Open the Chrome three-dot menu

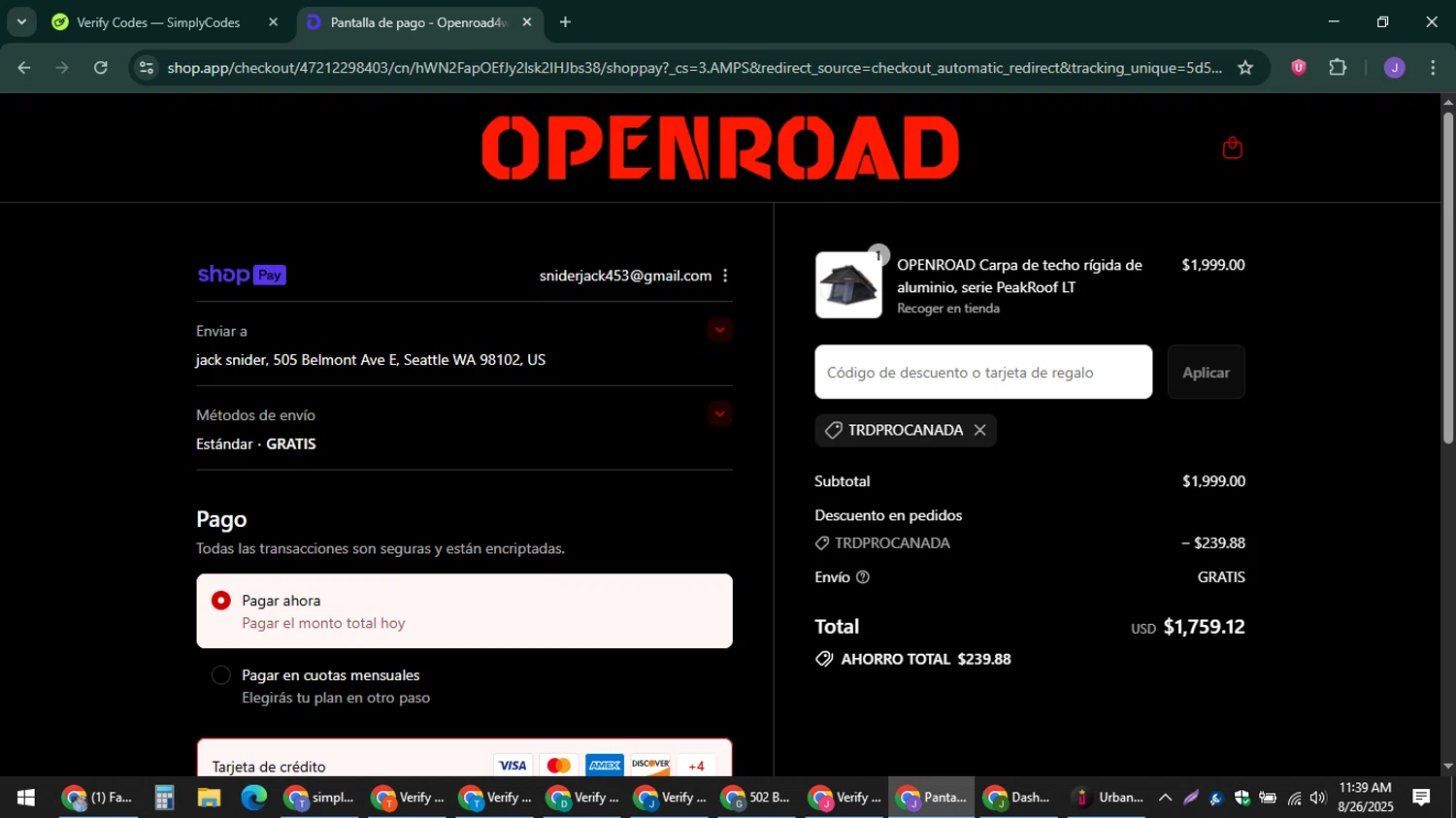pyautogui.click(x=1433, y=68)
